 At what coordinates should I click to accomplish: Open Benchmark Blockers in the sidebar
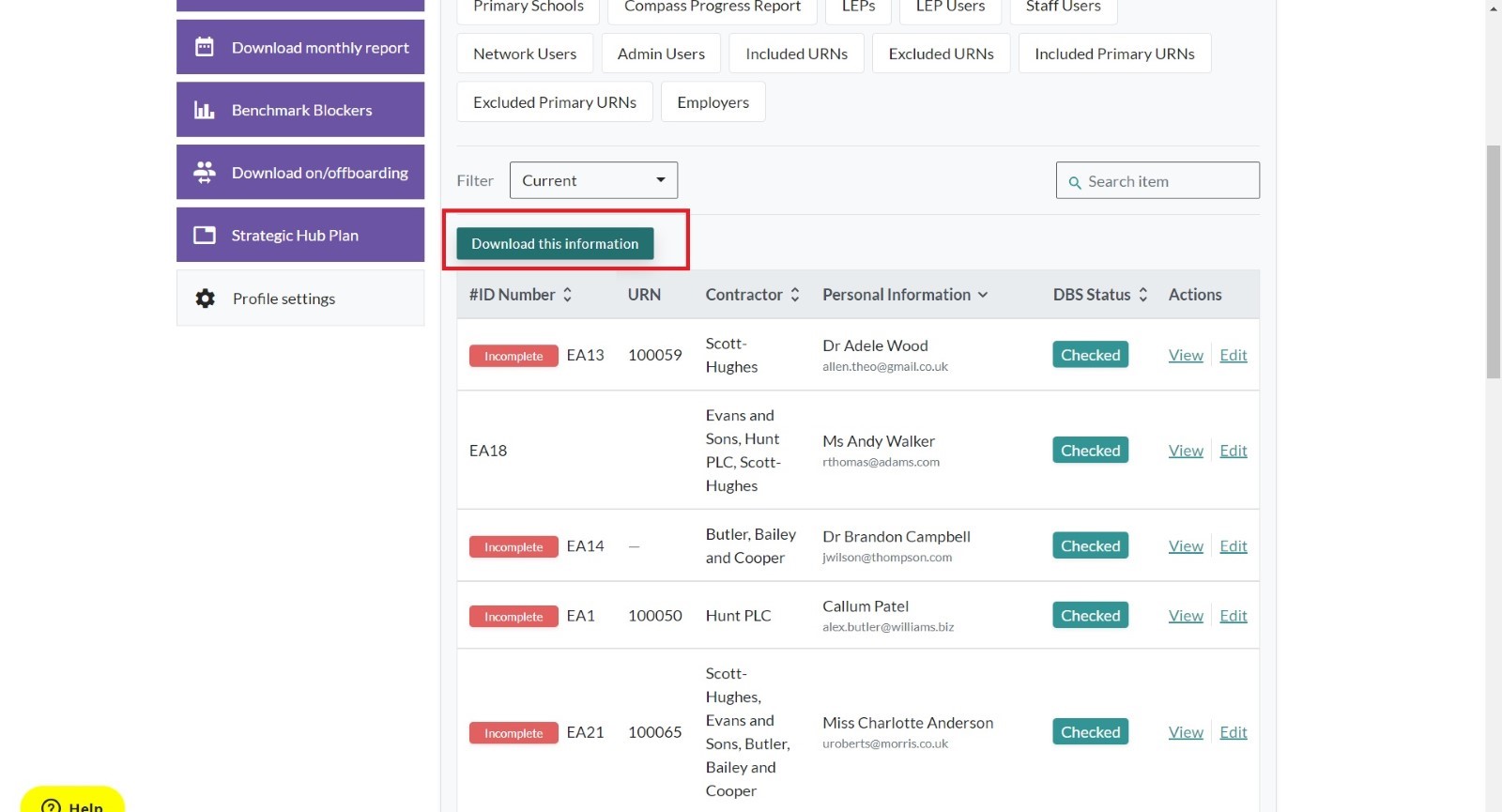click(x=300, y=110)
